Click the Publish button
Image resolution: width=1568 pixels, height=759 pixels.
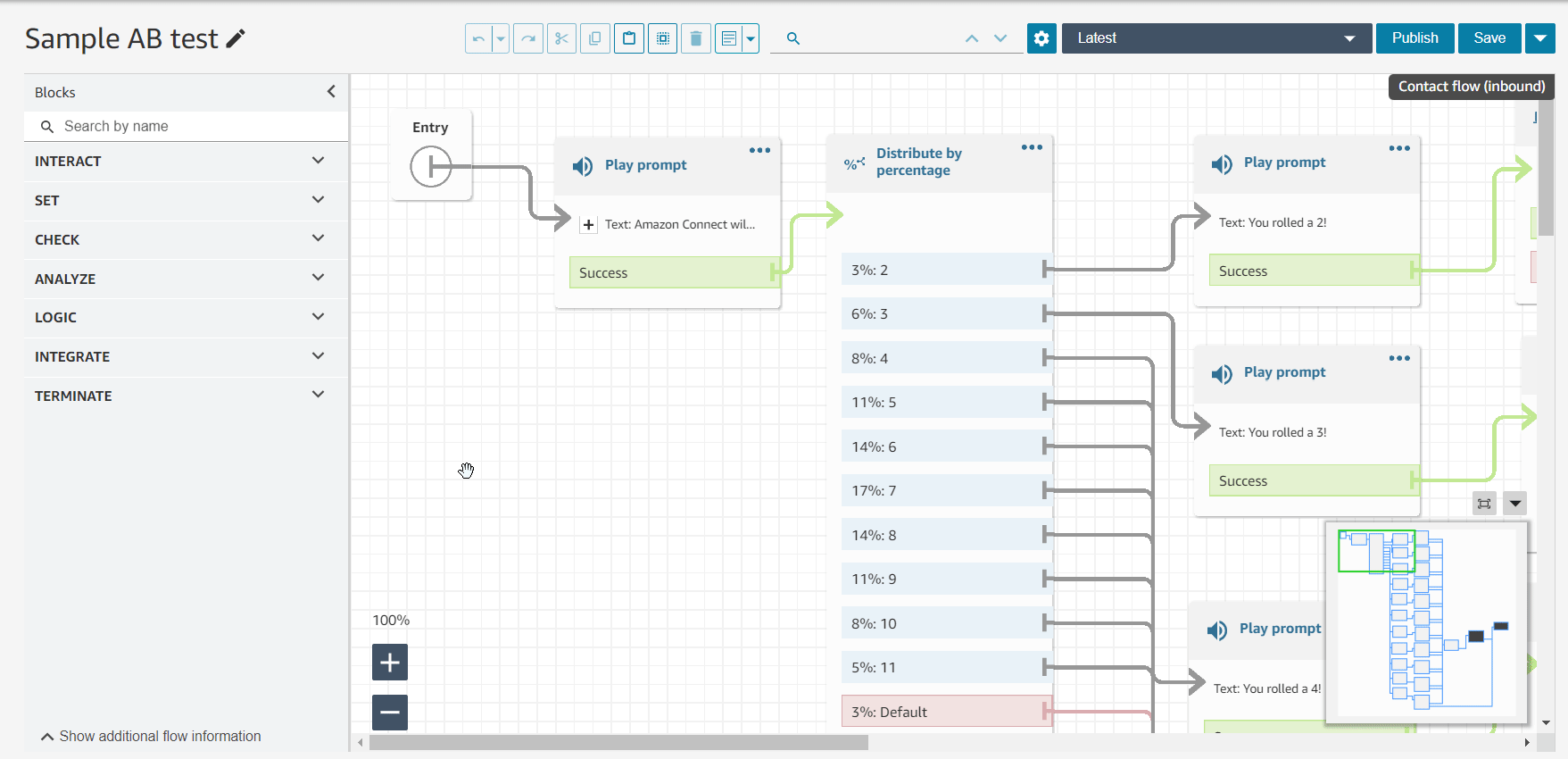[1415, 38]
